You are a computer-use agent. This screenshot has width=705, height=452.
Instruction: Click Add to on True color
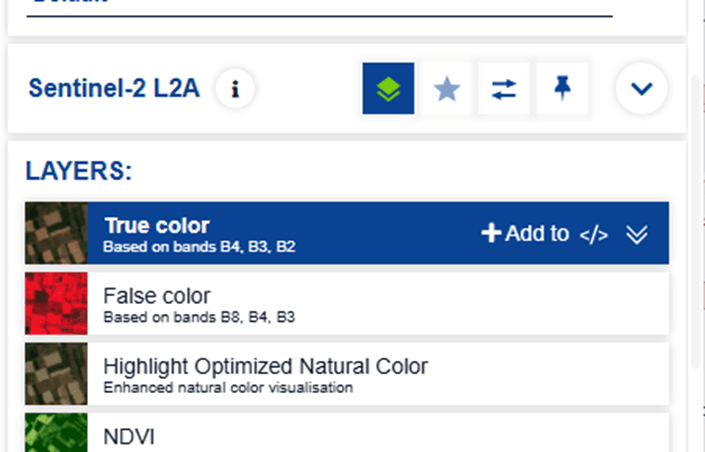[525, 234]
